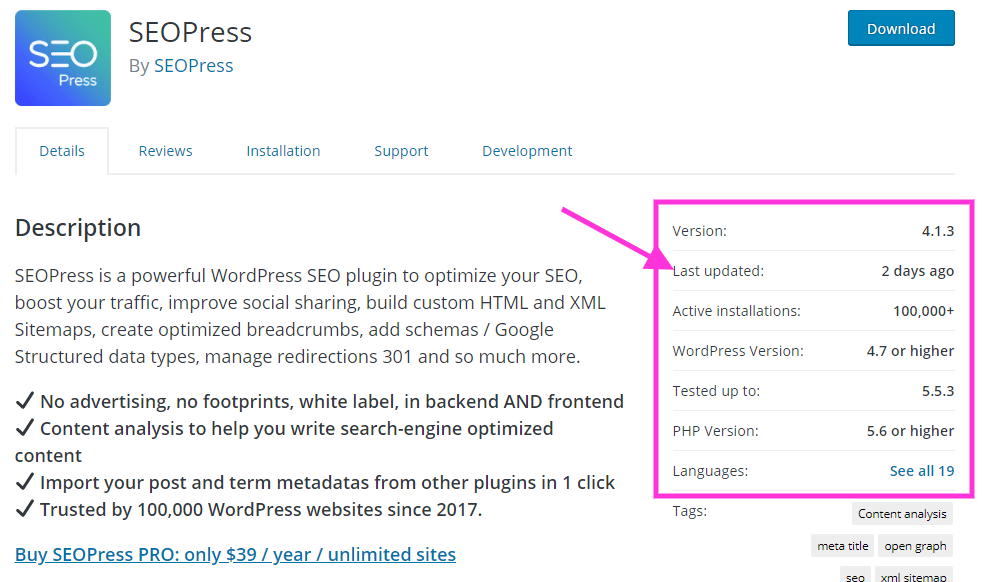Click the 'Version:' label
Screen dimensions: 984x582
(699, 231)
